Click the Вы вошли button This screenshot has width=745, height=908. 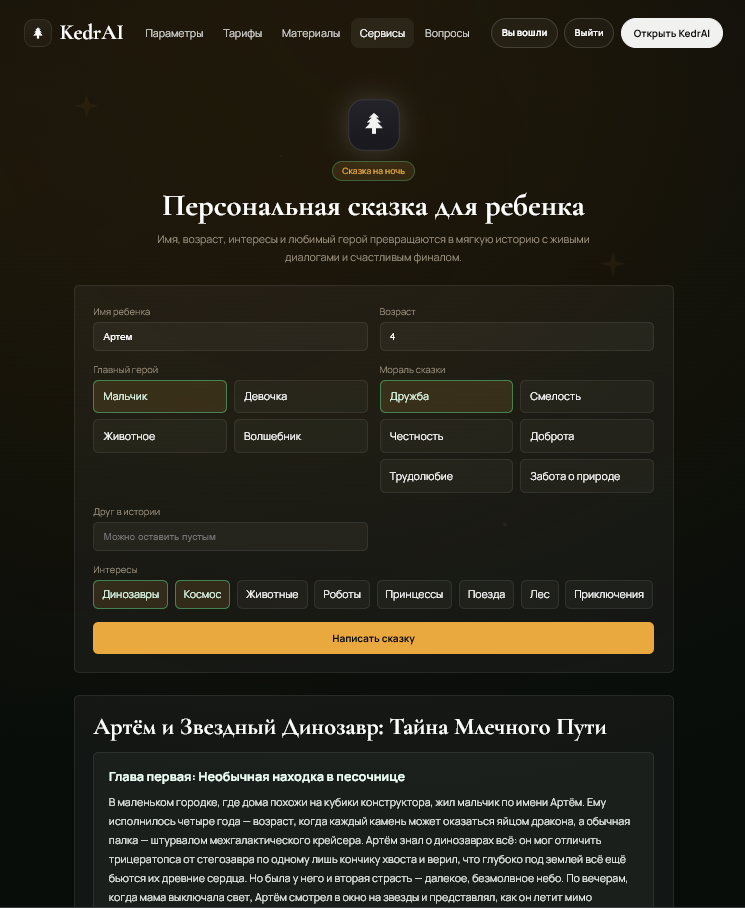click(524, 33)
